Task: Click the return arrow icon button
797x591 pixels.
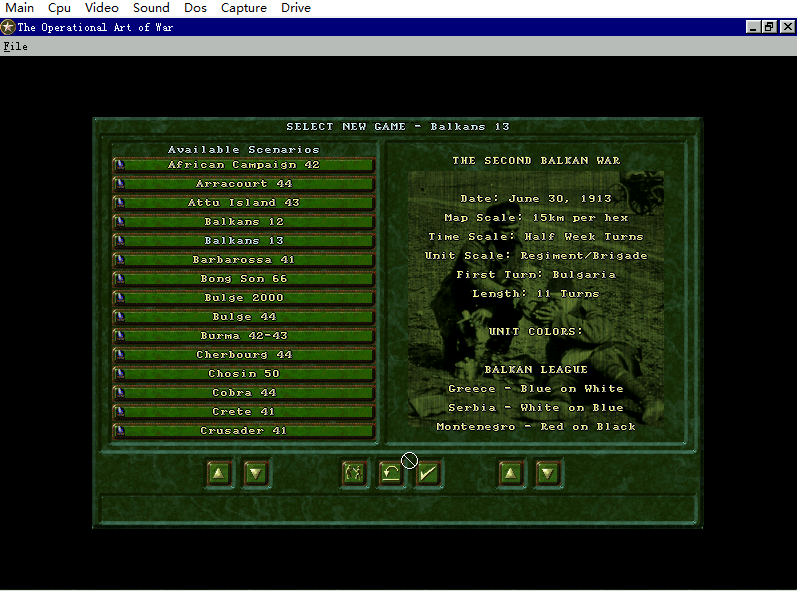Action: (x=390, y=474)
